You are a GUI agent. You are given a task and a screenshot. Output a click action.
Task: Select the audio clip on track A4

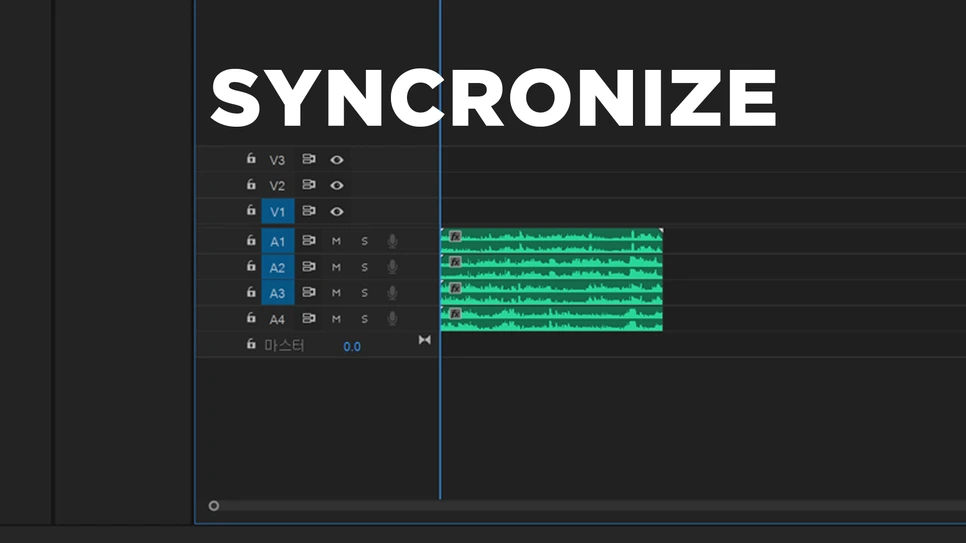coord(552,318)
